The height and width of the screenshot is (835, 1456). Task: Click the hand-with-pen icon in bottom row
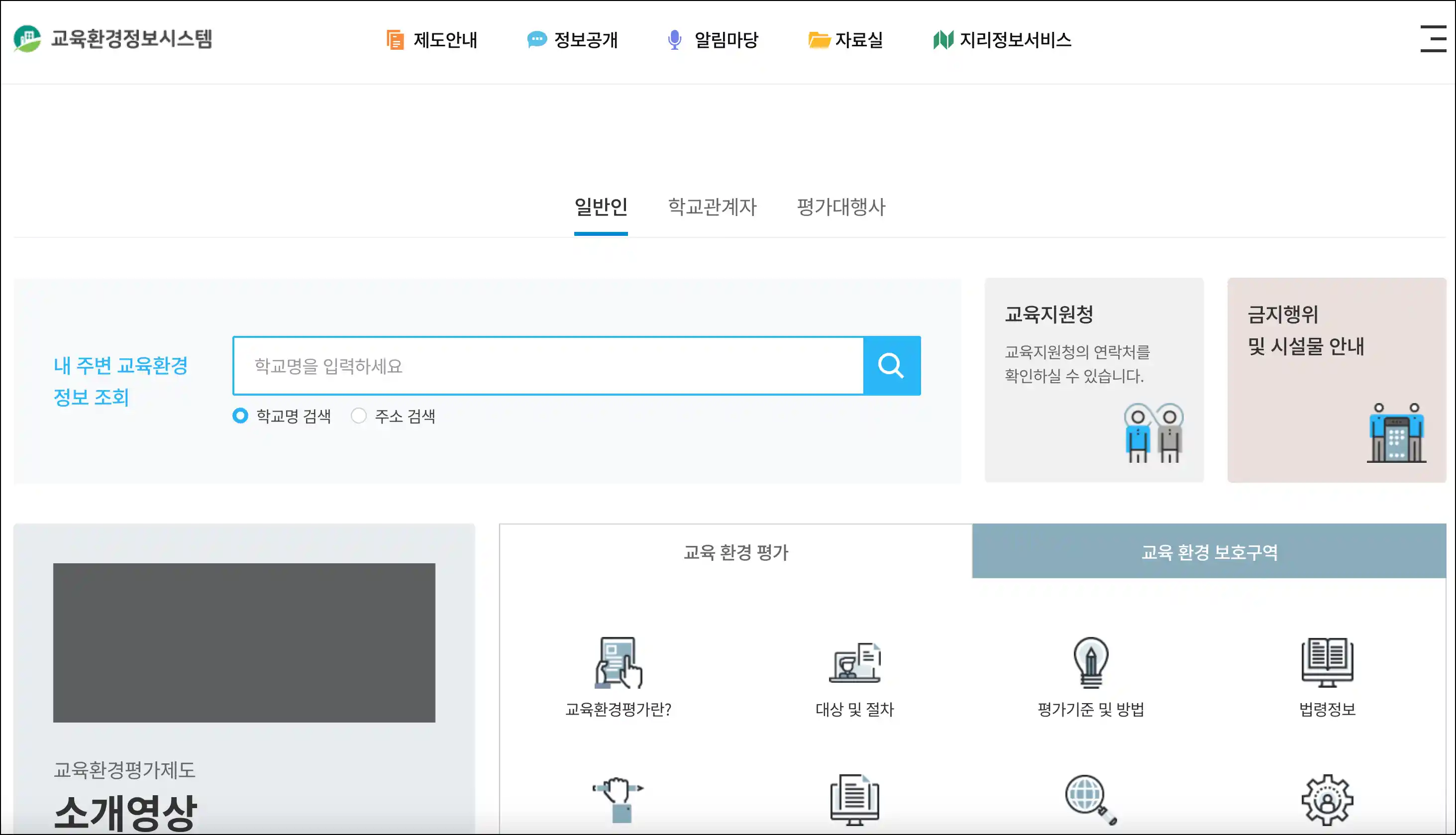click(618, 800)
